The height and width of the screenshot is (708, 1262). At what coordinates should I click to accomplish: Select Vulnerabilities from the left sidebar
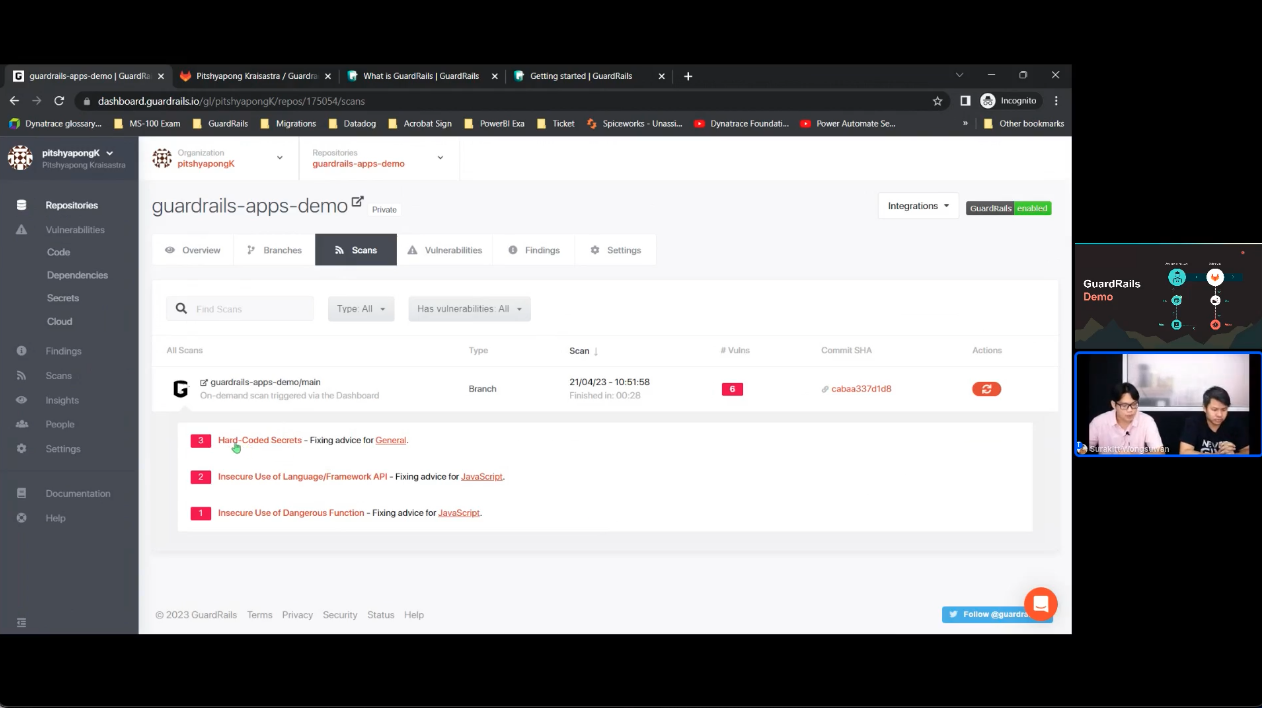(75, 229)
